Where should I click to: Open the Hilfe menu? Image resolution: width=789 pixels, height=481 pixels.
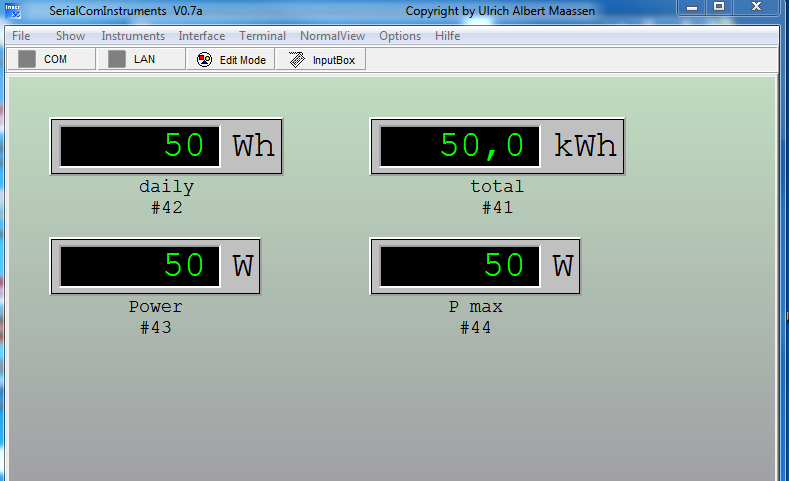447,36
